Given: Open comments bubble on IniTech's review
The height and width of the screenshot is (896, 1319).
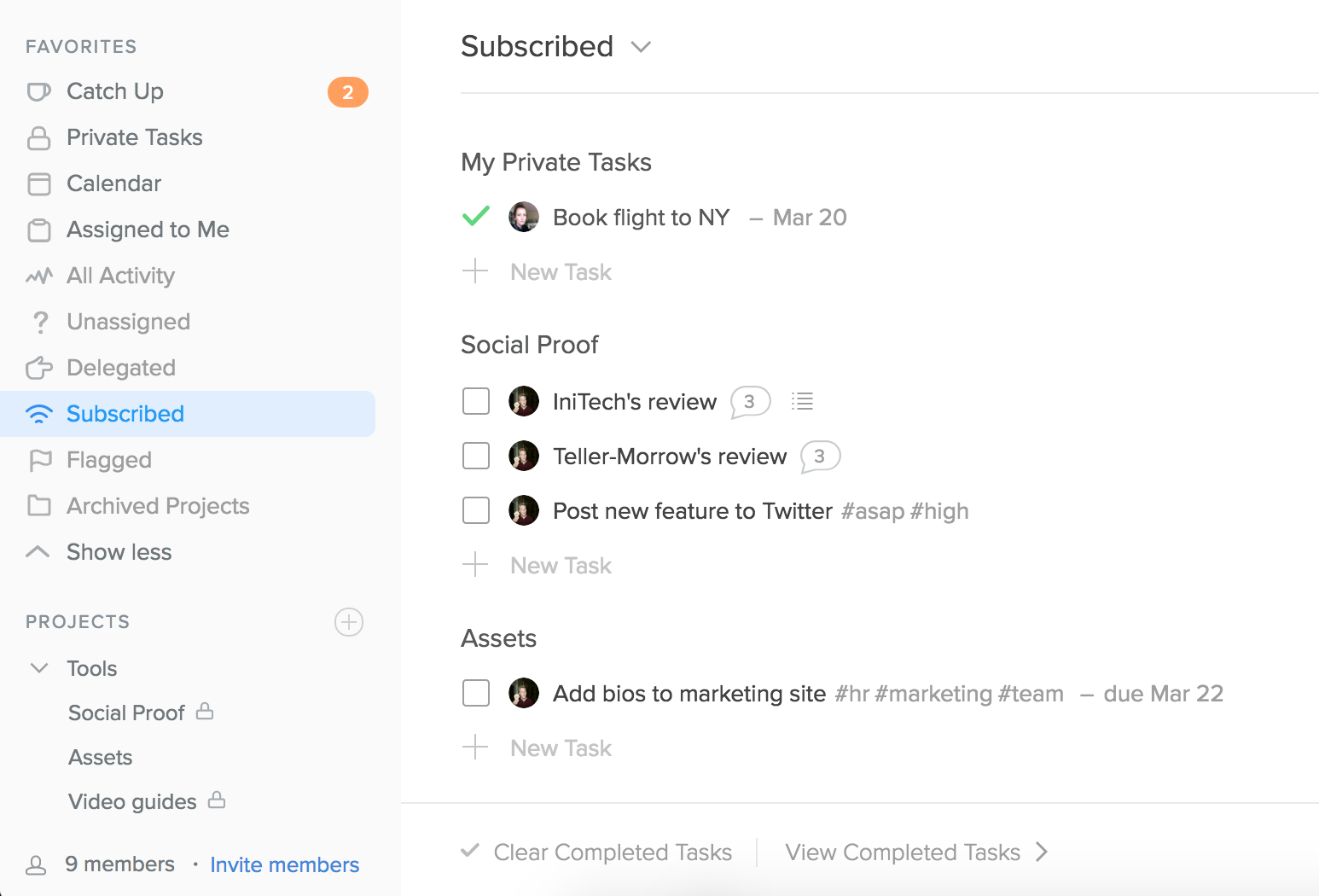Looking at the screenshot, I should (750, 402).
